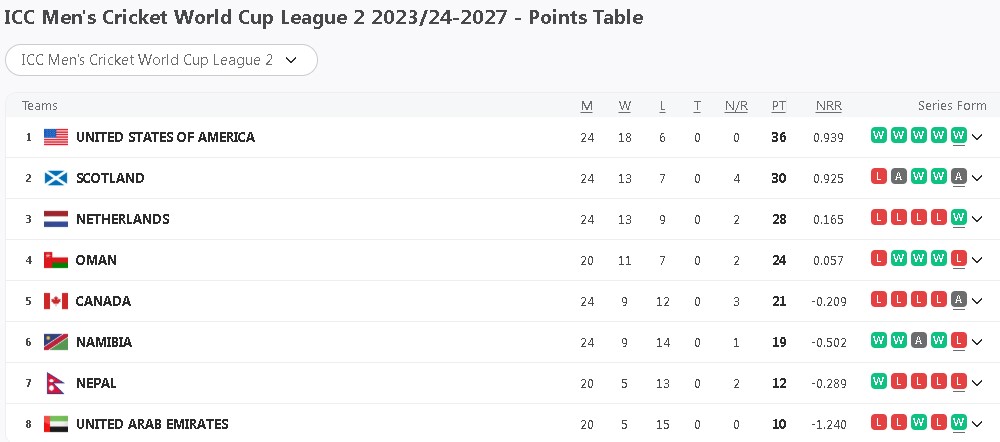The image size is (1000, 442).
Task: Click the NRR column header
Action: (x=828, y=106)
